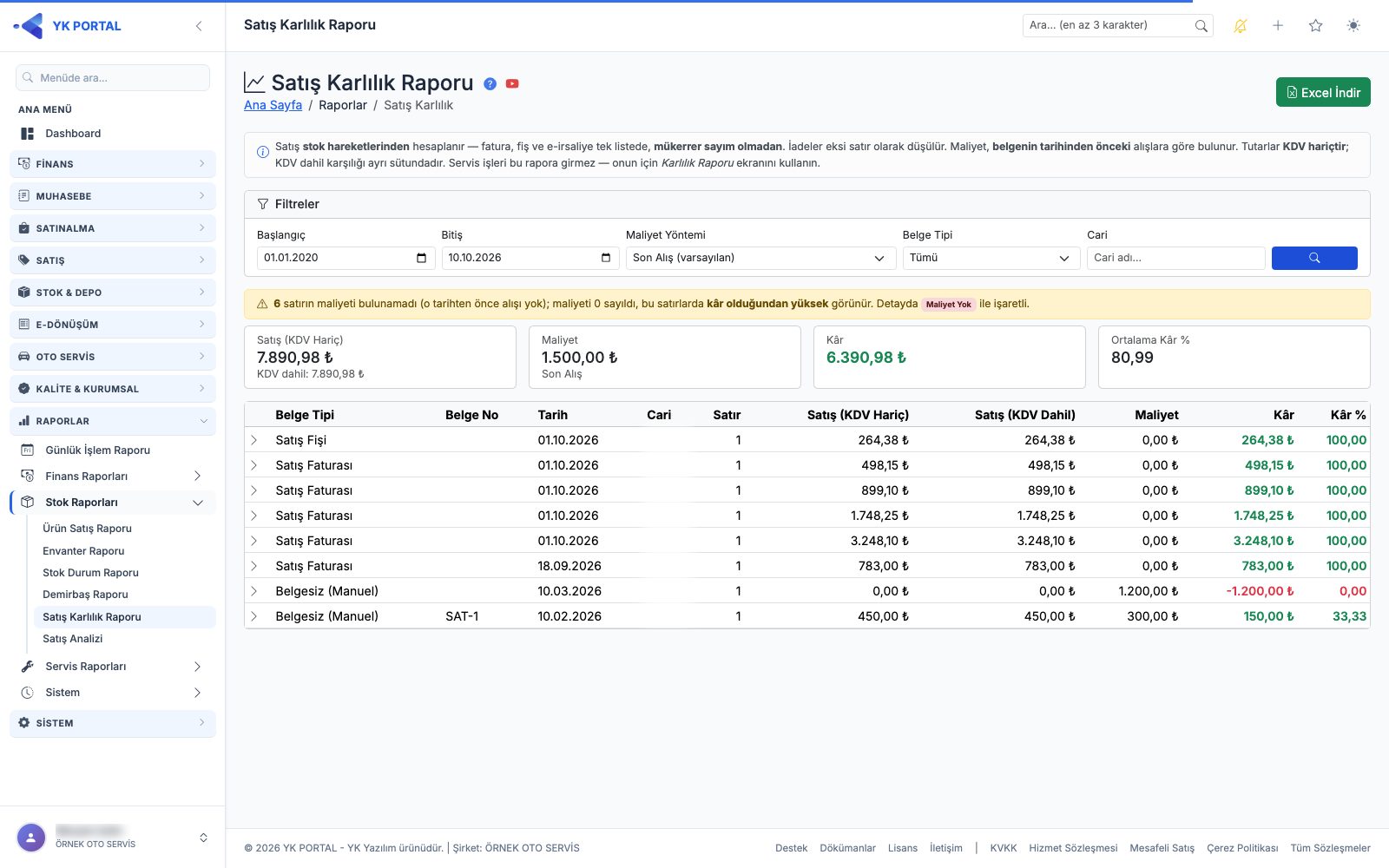Expand the FİNANS menu section
Image resolution: width=1389 pixels, height=868 pixels.
coord(113,164)
